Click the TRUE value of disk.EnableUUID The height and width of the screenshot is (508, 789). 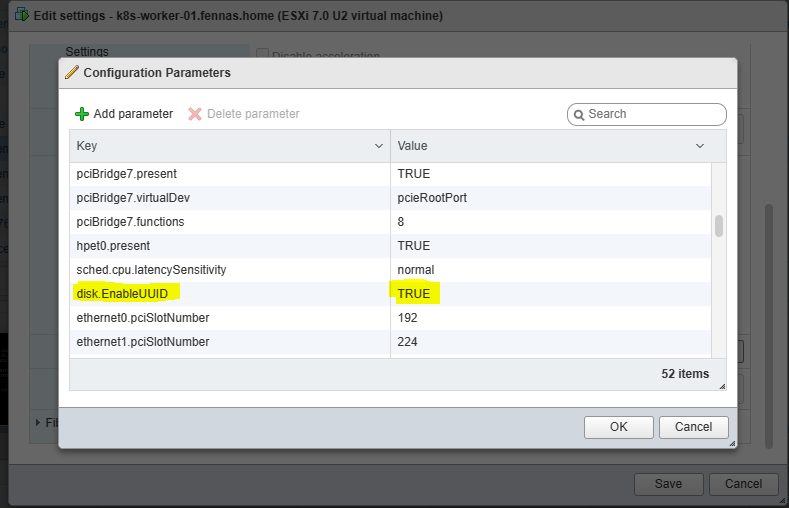point(414,294)
